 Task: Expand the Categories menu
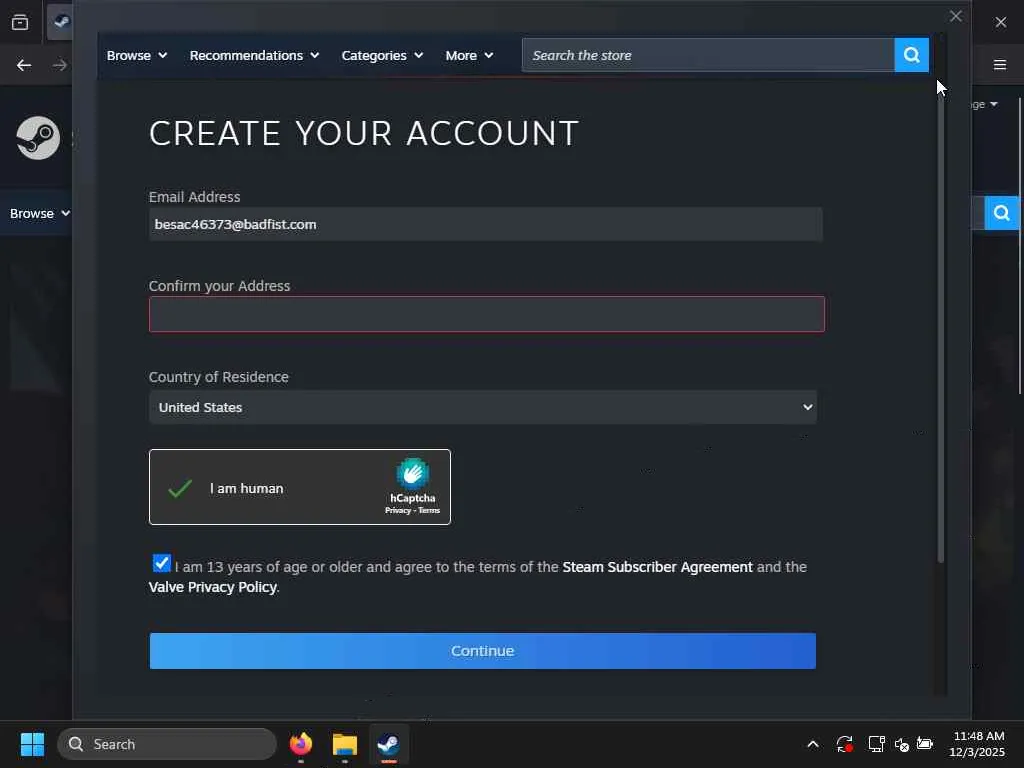point(382,56)
